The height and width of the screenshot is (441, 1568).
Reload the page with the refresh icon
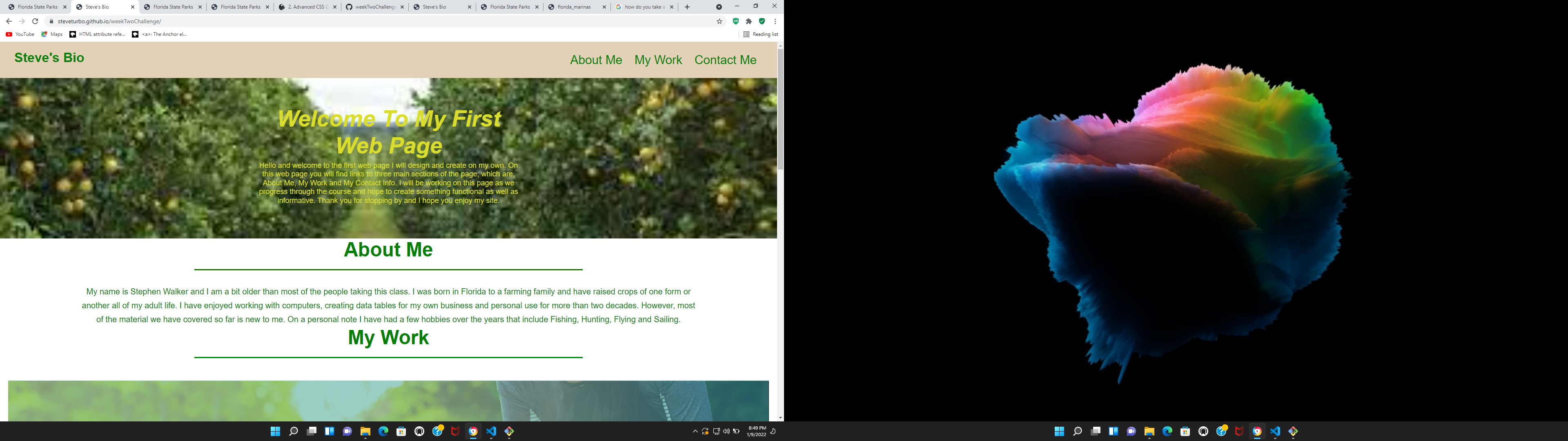tap(35, 21)
